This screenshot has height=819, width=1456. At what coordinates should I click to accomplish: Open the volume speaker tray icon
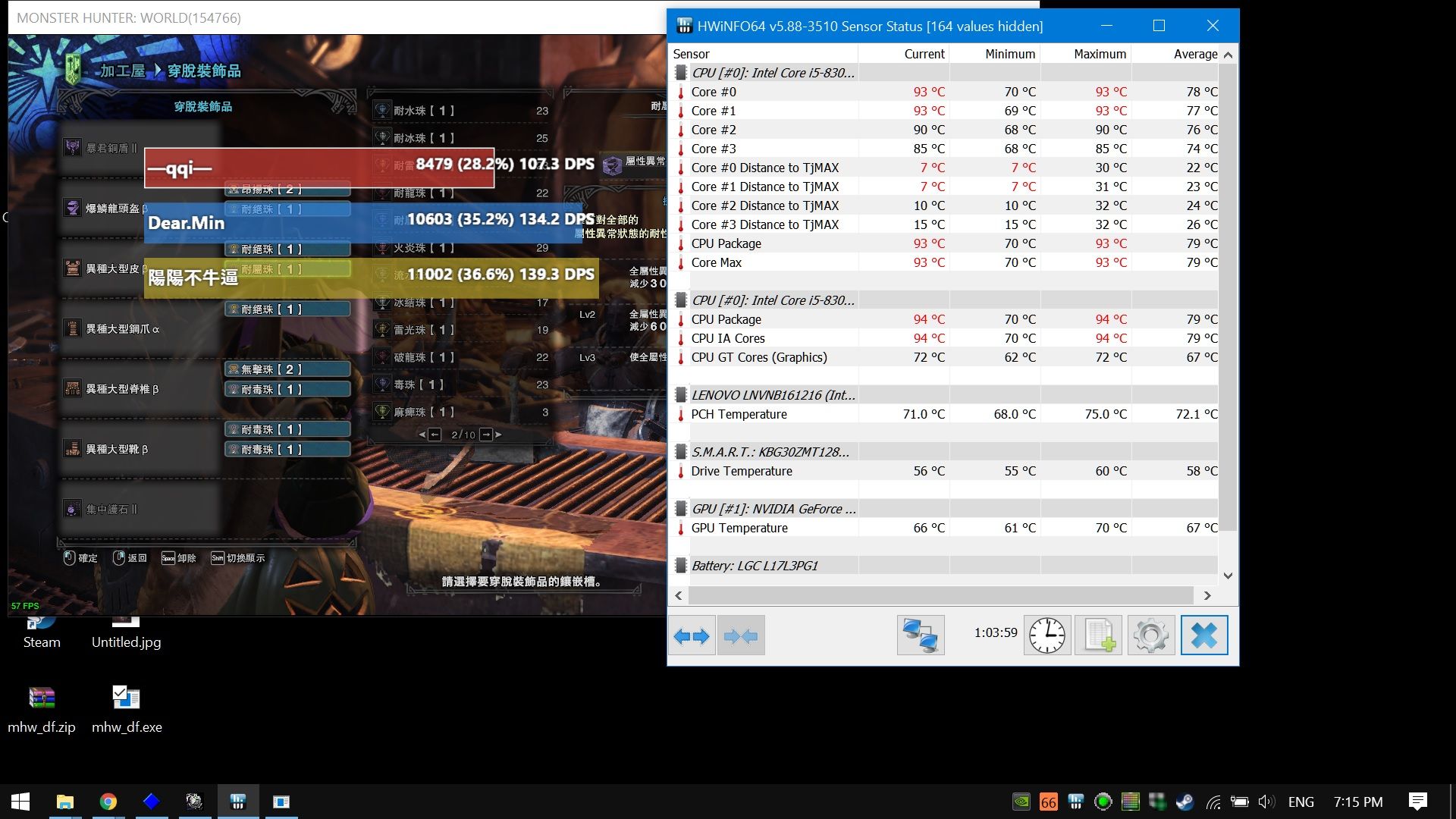(x=1266, y=802)
